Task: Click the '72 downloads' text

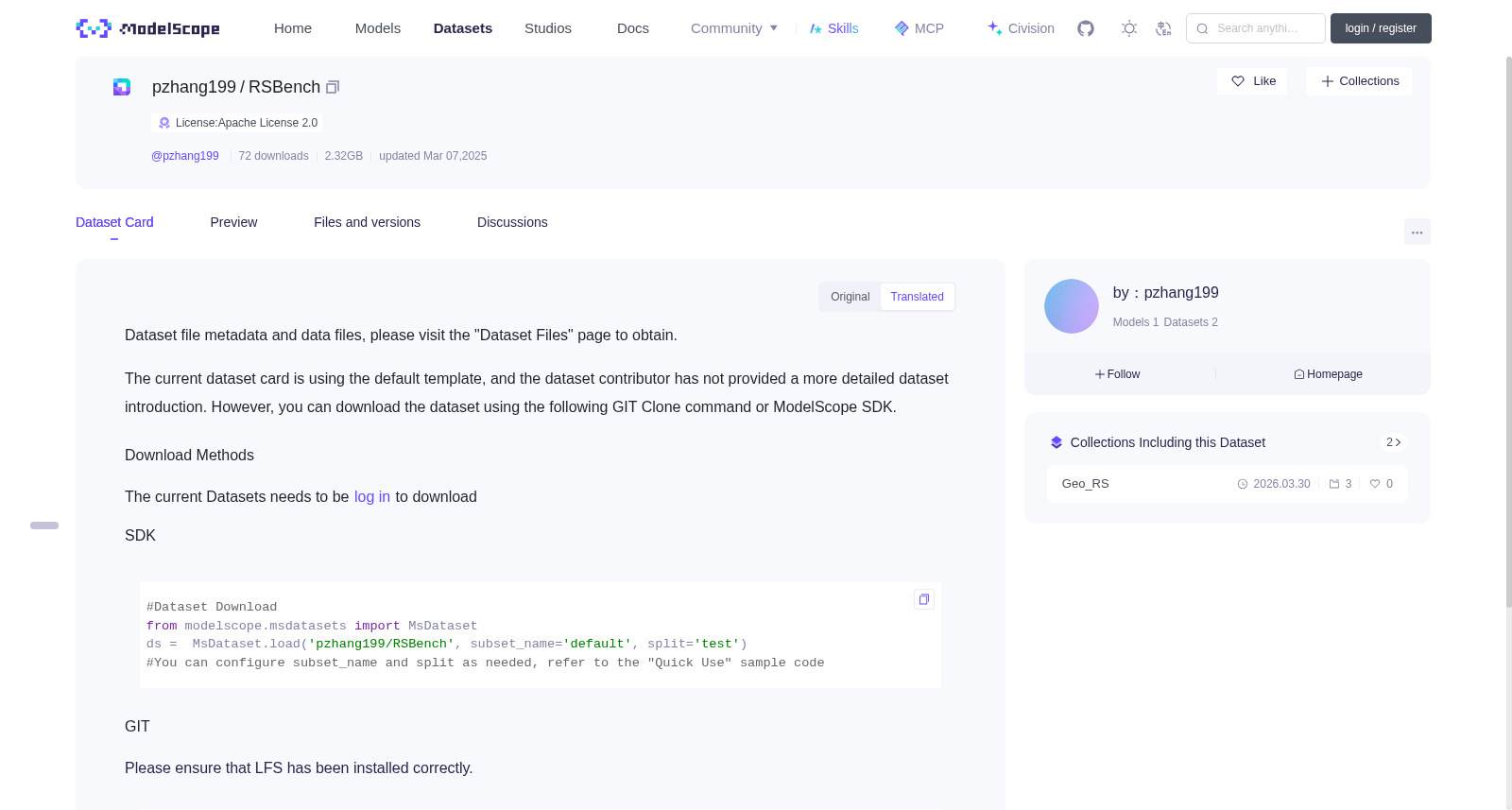Action: [x=273, y=156]
